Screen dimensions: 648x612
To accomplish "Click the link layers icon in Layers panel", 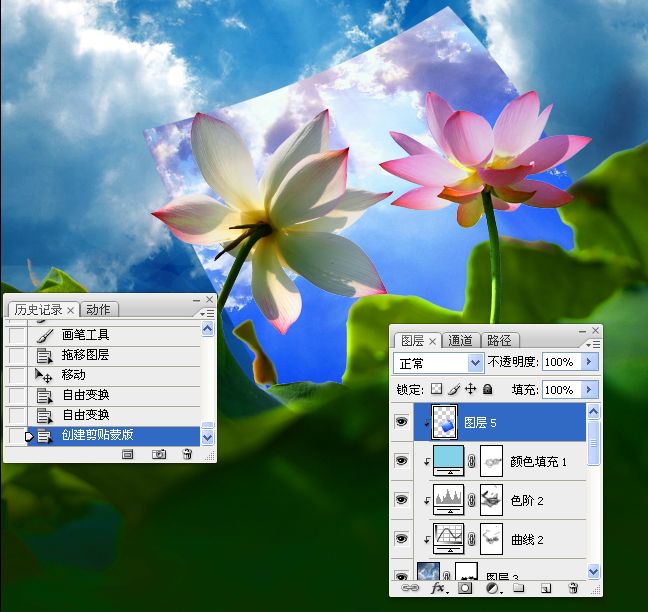I will 410,590.
